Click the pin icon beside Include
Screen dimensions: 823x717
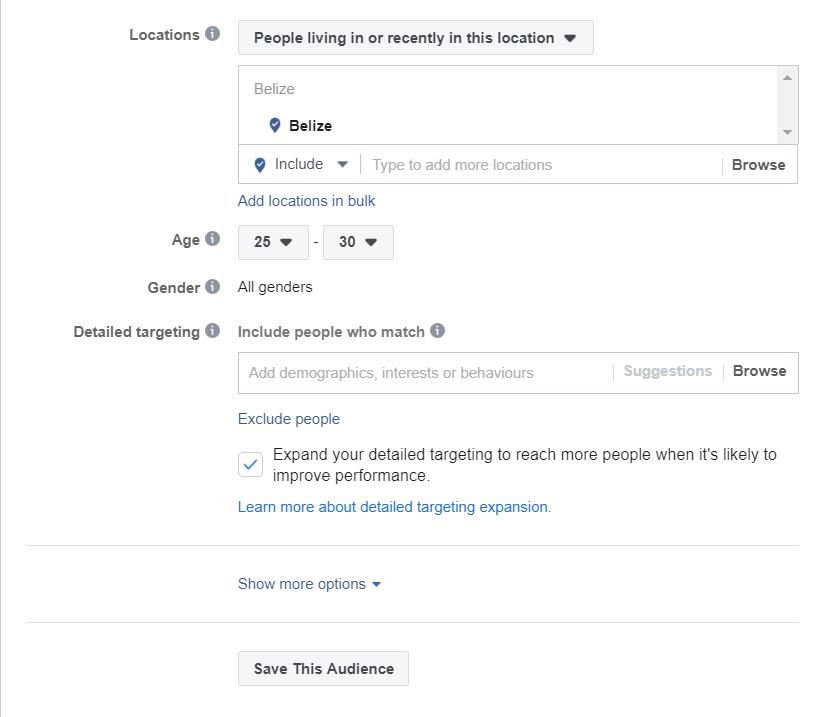click(x=260, y=165)
